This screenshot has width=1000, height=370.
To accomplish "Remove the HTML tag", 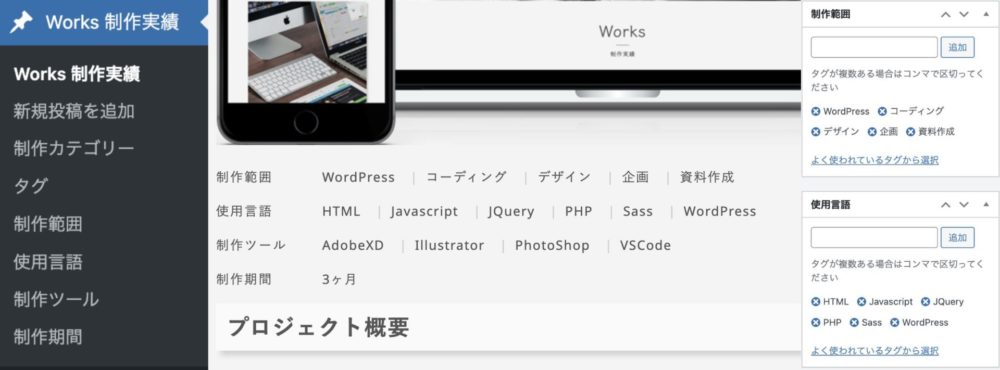I will pyautogui.click(x=816, y=302).
